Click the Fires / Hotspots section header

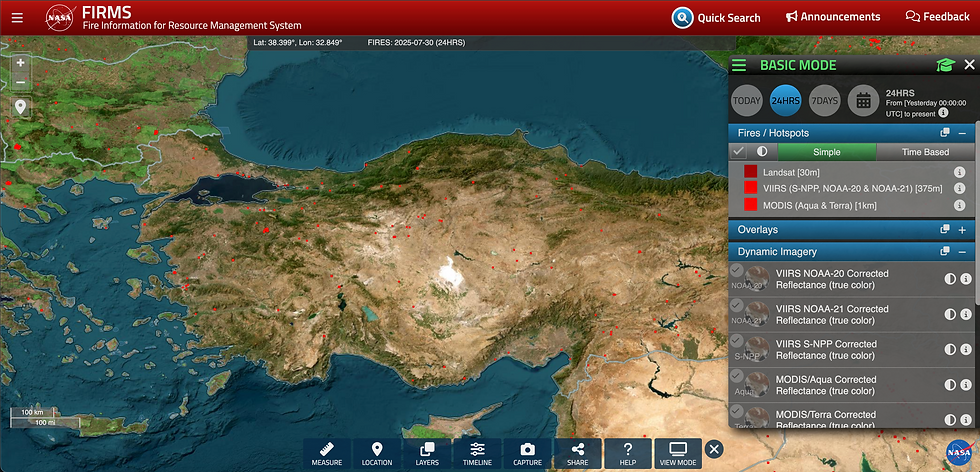851,133
